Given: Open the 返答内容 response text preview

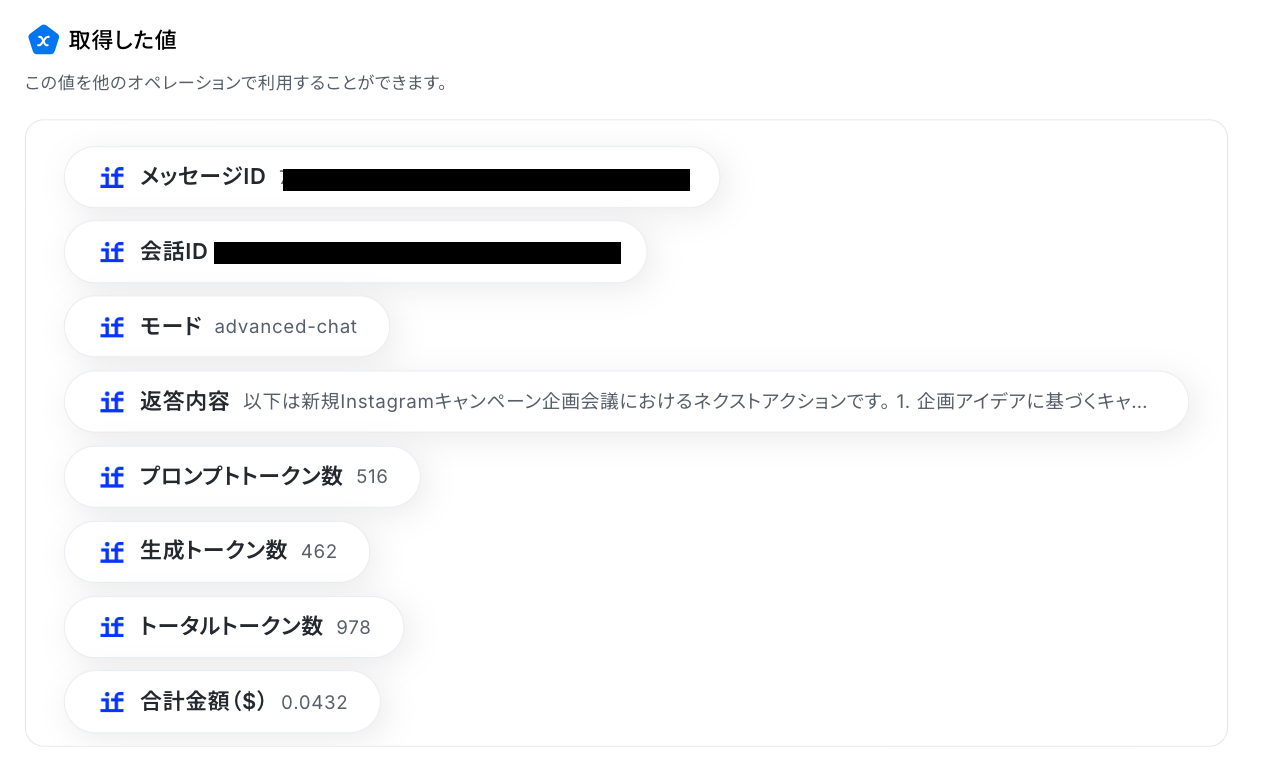Looking at the screenshot, I should point(695,402).
